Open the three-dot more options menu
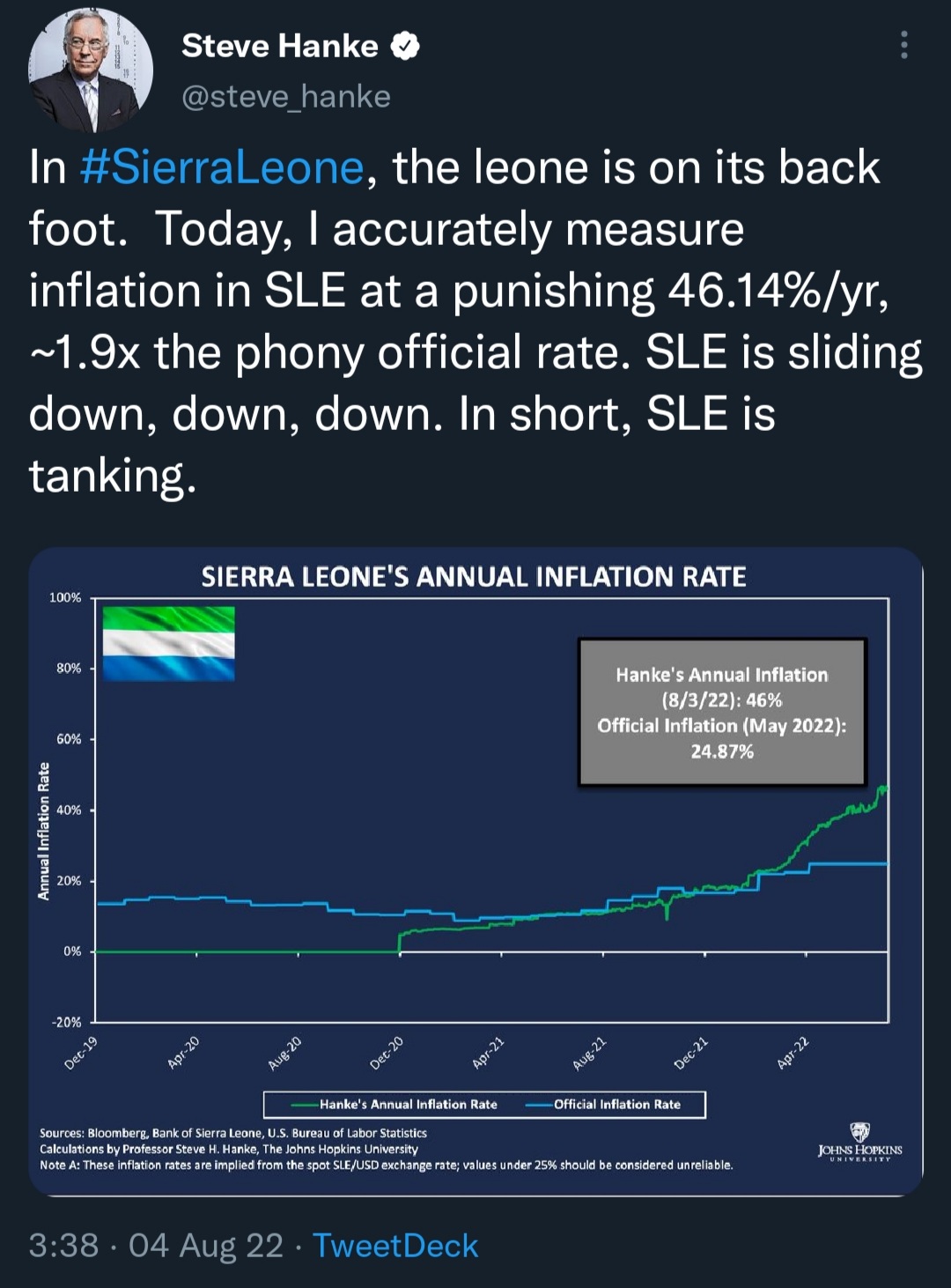Viewport: 951px width, 1288px height. coord(903,45)
